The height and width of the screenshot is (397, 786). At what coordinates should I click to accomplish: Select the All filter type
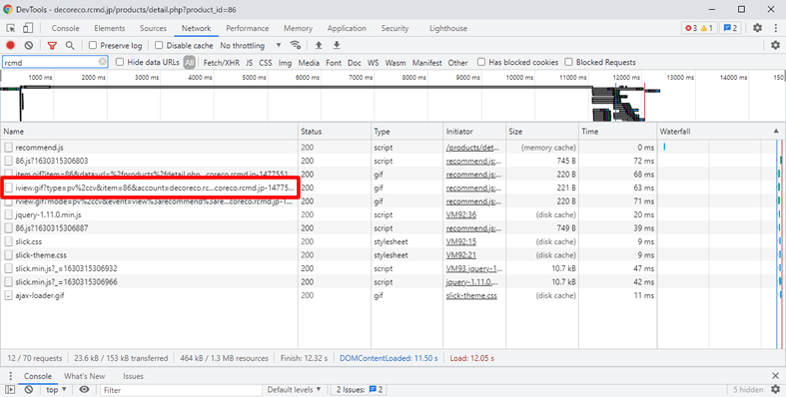189,62
